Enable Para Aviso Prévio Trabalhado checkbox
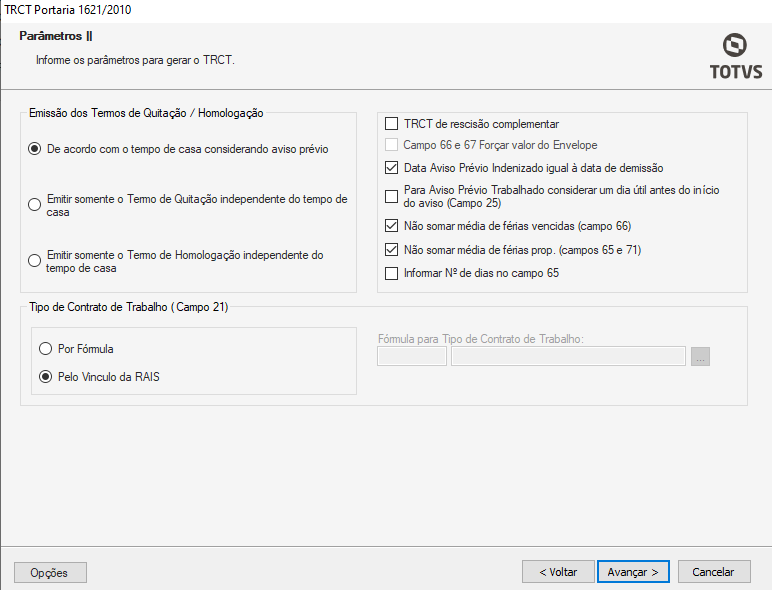This screenshot has height=590, width=772. click(392, 196)
